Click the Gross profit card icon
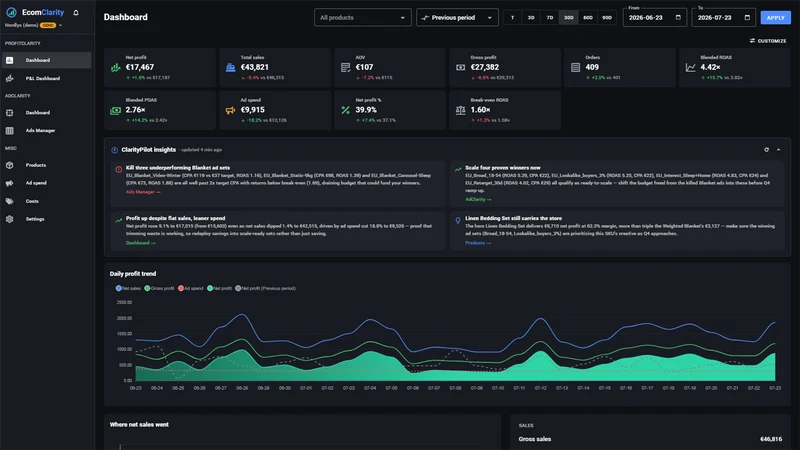The image size is (800, 450). tap(460, 67)
